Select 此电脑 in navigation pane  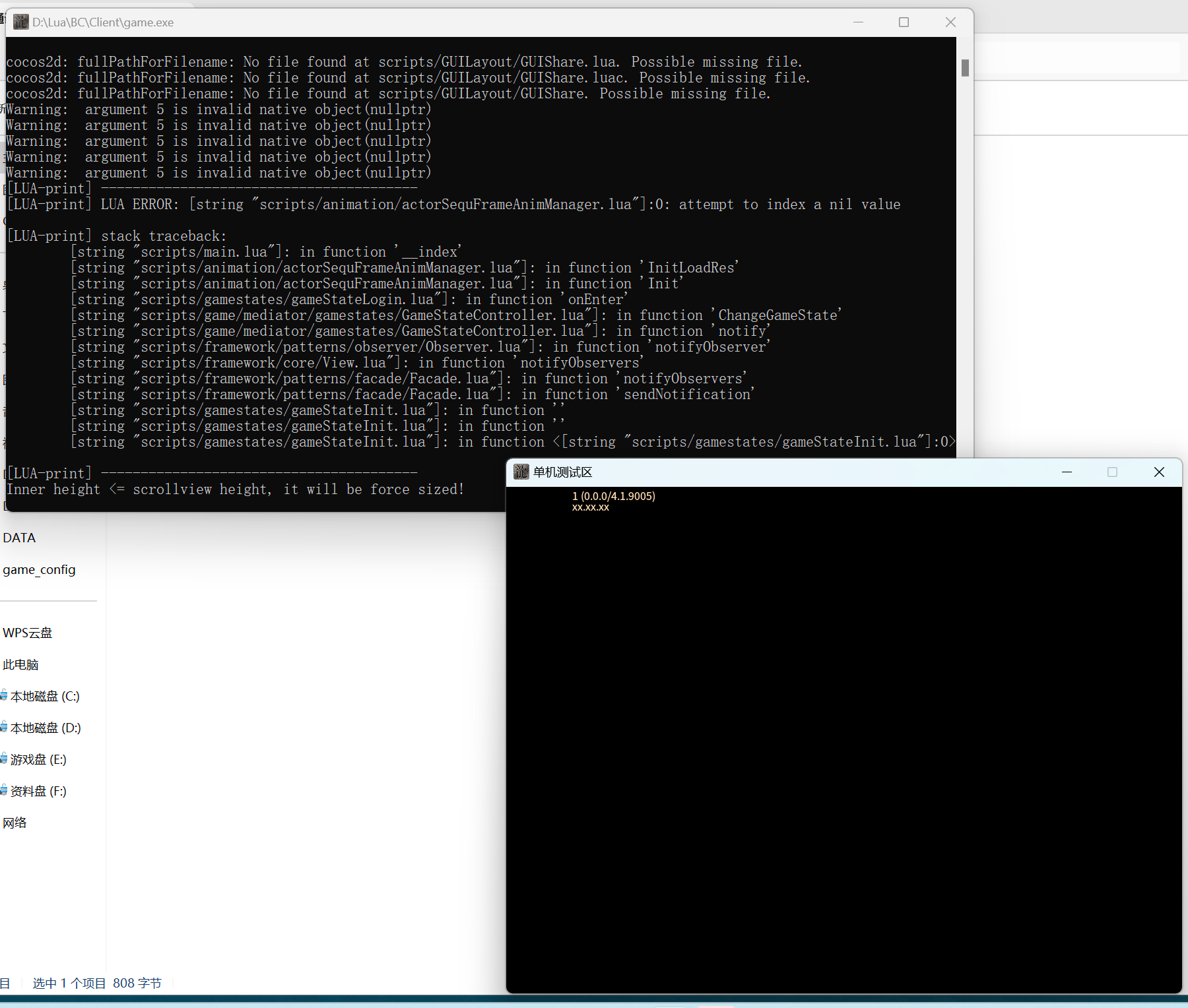tap(20, 664)
